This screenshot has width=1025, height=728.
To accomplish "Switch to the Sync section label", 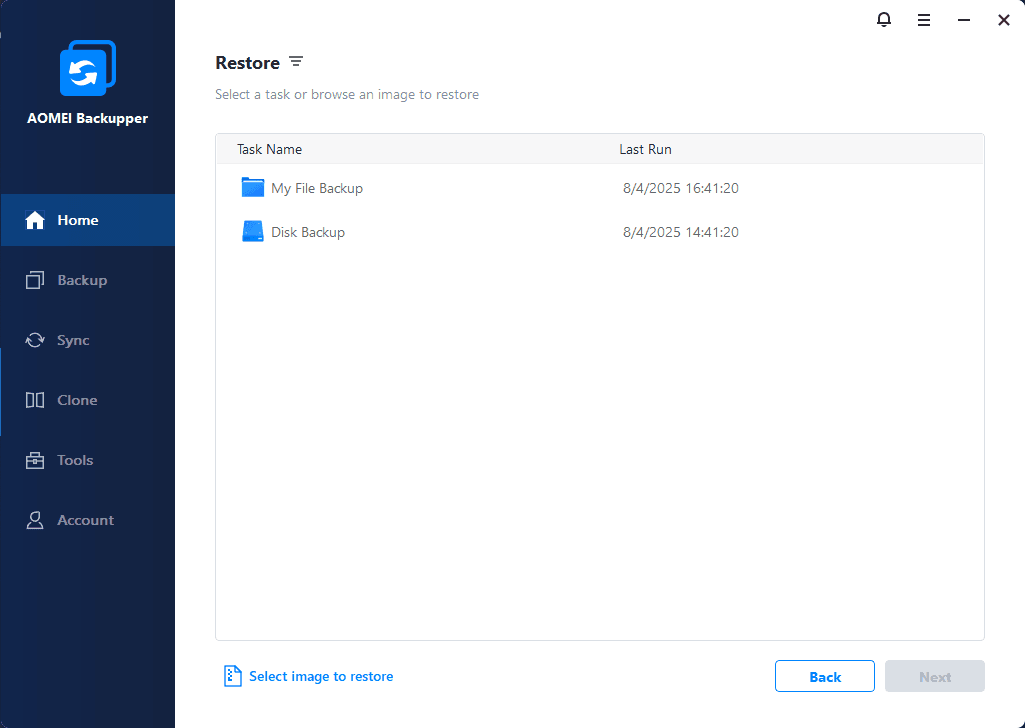I will [x=73, y=340].
